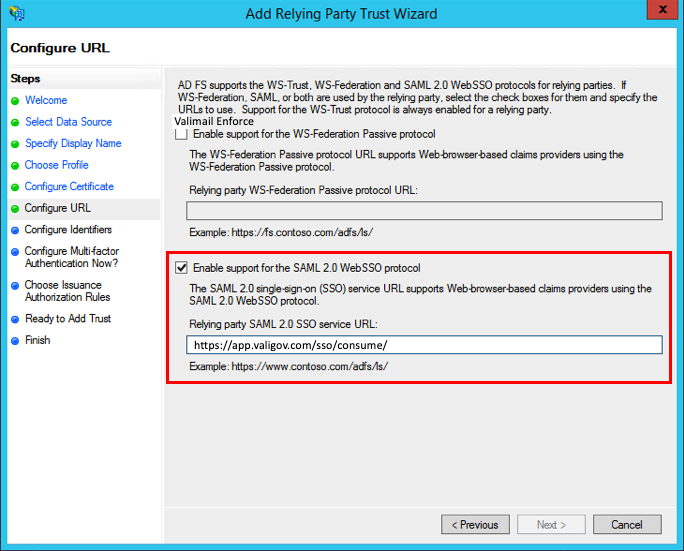This screenshot has height=551, width=684.
Task: Click the 'Valimail Enforce' label
Action: [x=214, y=121]
